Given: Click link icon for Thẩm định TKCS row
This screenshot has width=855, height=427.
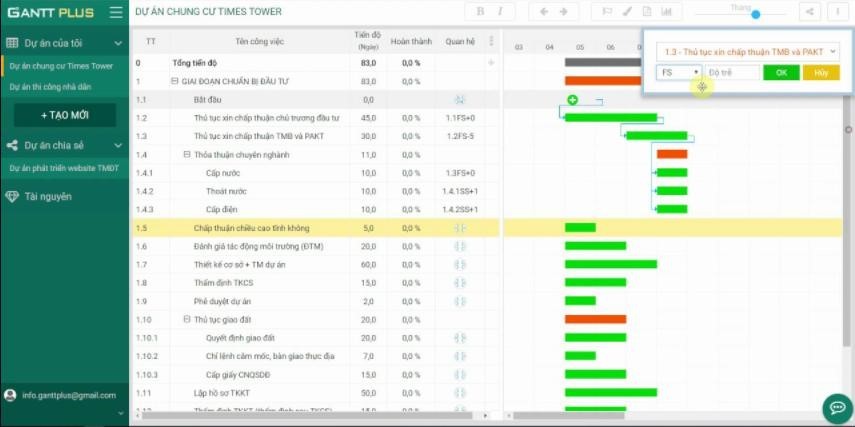Looking at the screenshot, I should click(x=460, y=283).
